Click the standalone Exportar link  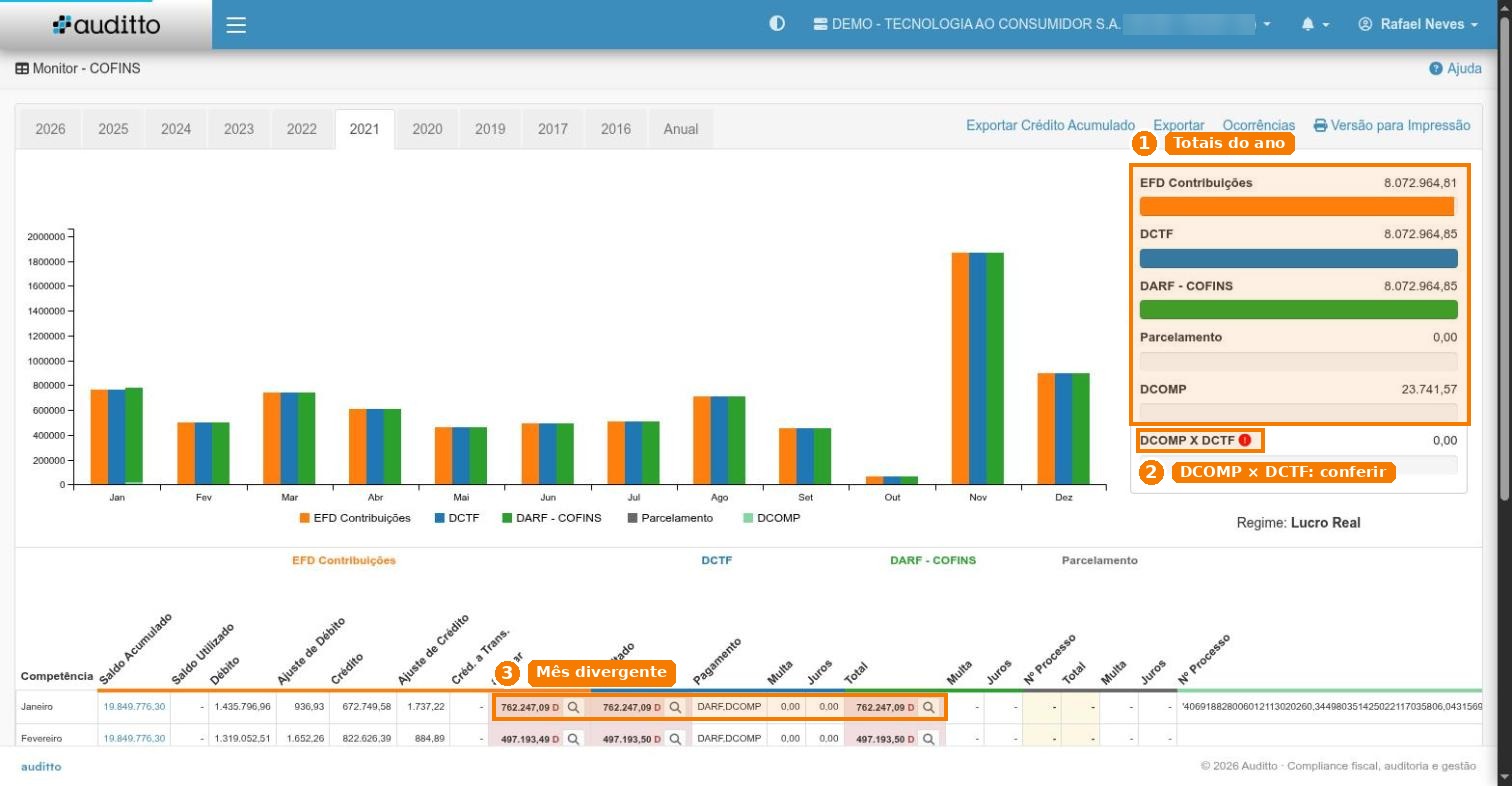tap(1178, 125)
